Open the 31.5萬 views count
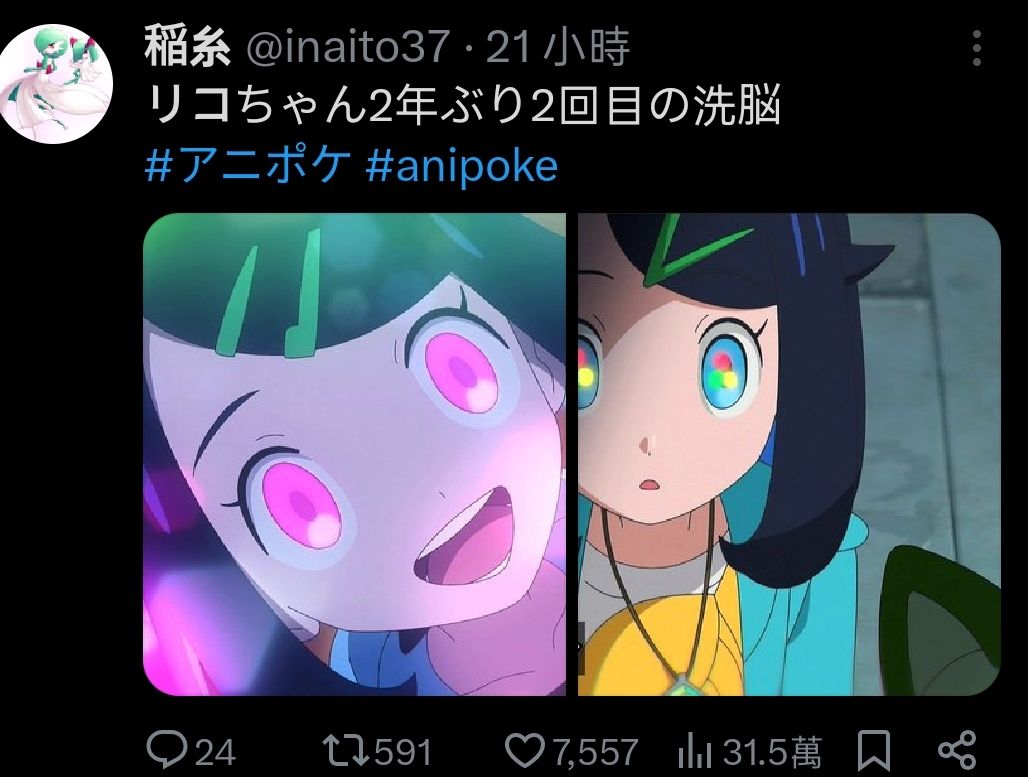Viewport: 1028px width, 777px height. tap(771, 752)
